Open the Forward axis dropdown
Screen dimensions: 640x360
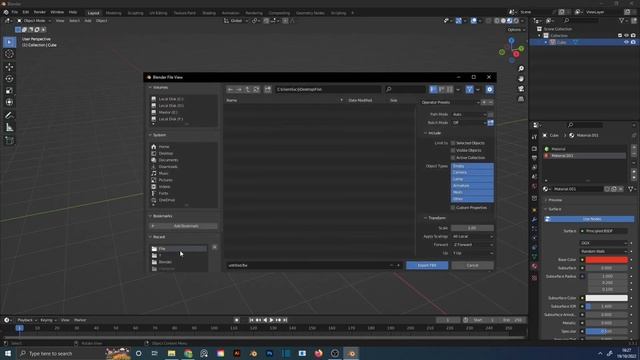[x=472, y=244]
